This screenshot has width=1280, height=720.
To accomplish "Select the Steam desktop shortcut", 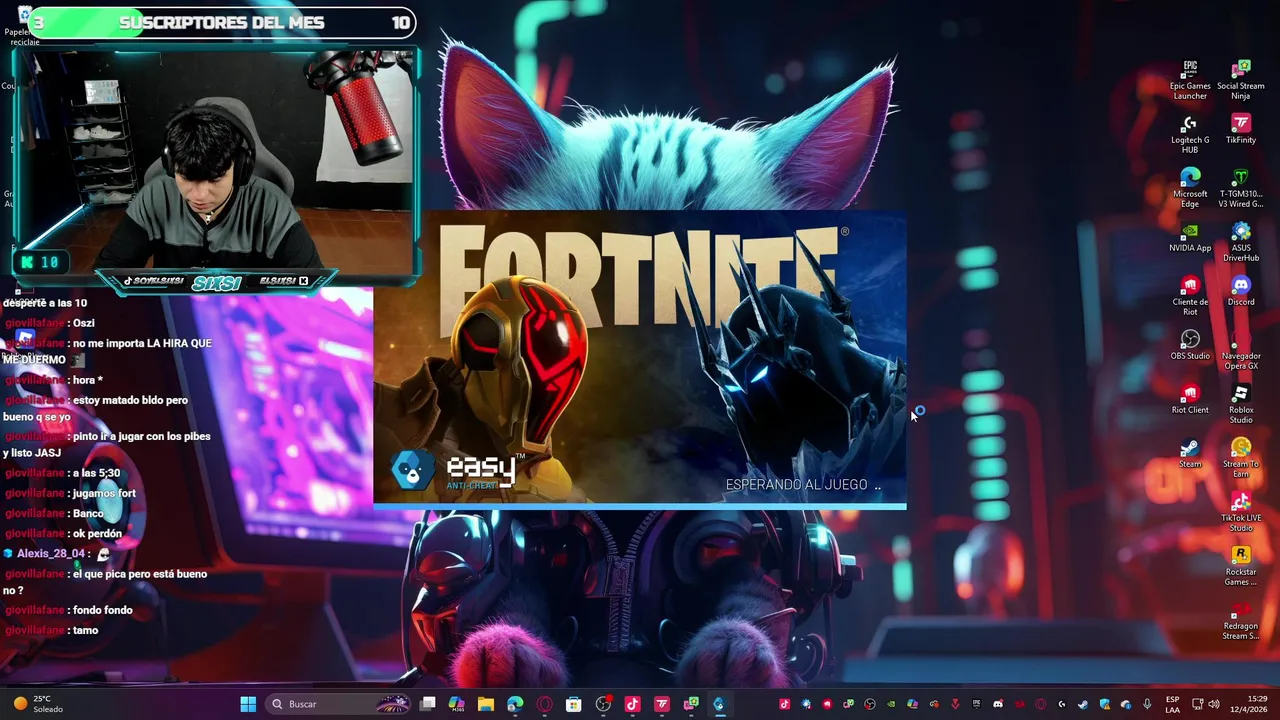I will tap(1190, 453).
